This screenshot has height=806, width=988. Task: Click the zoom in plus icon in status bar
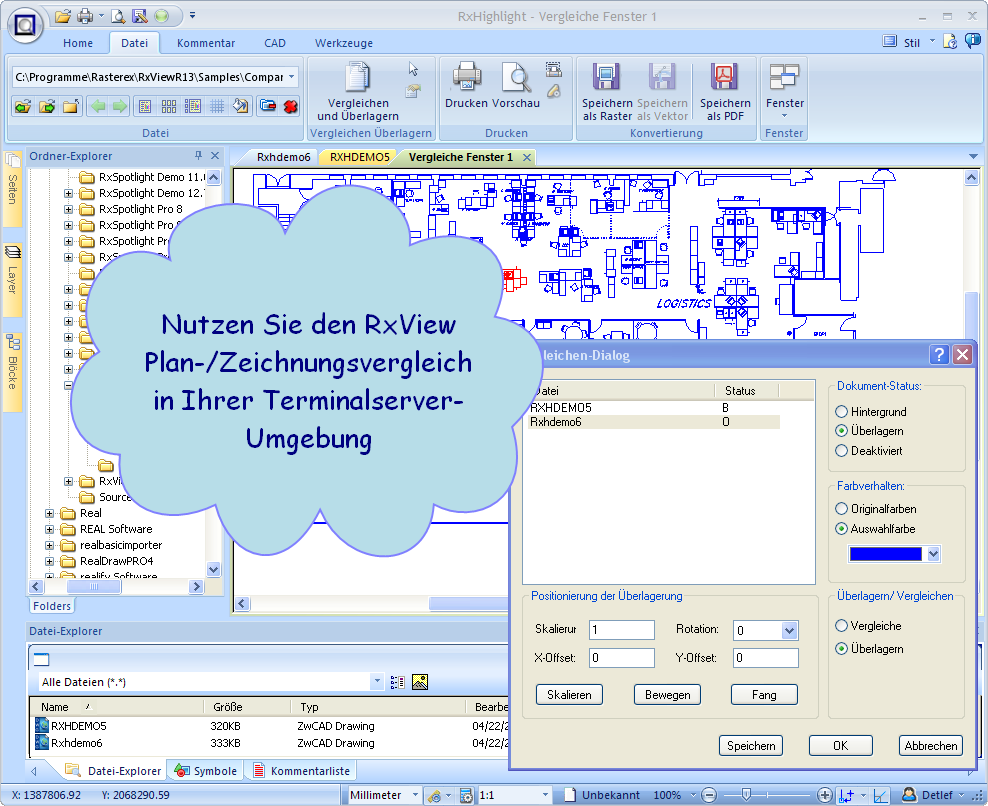coord(825,795)
